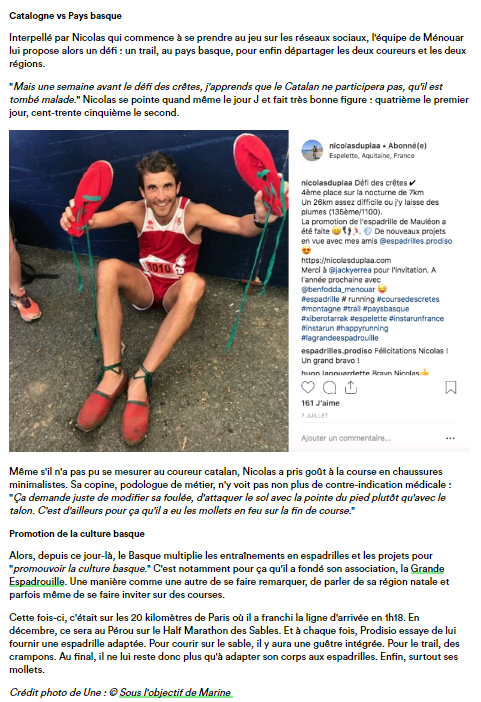This screenshot has height=702, width=481.
Task: Open the @benfodda_menouar mention
Action: pyautogui.click(x=338, y=289)
